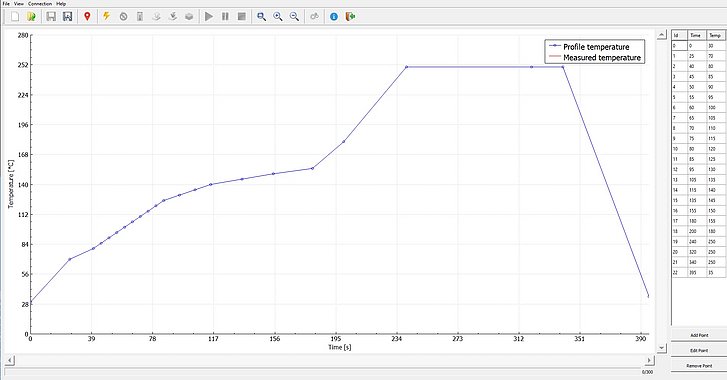Select Id cell of row 0
Screen dimensions: 727x380
[679, 46]
